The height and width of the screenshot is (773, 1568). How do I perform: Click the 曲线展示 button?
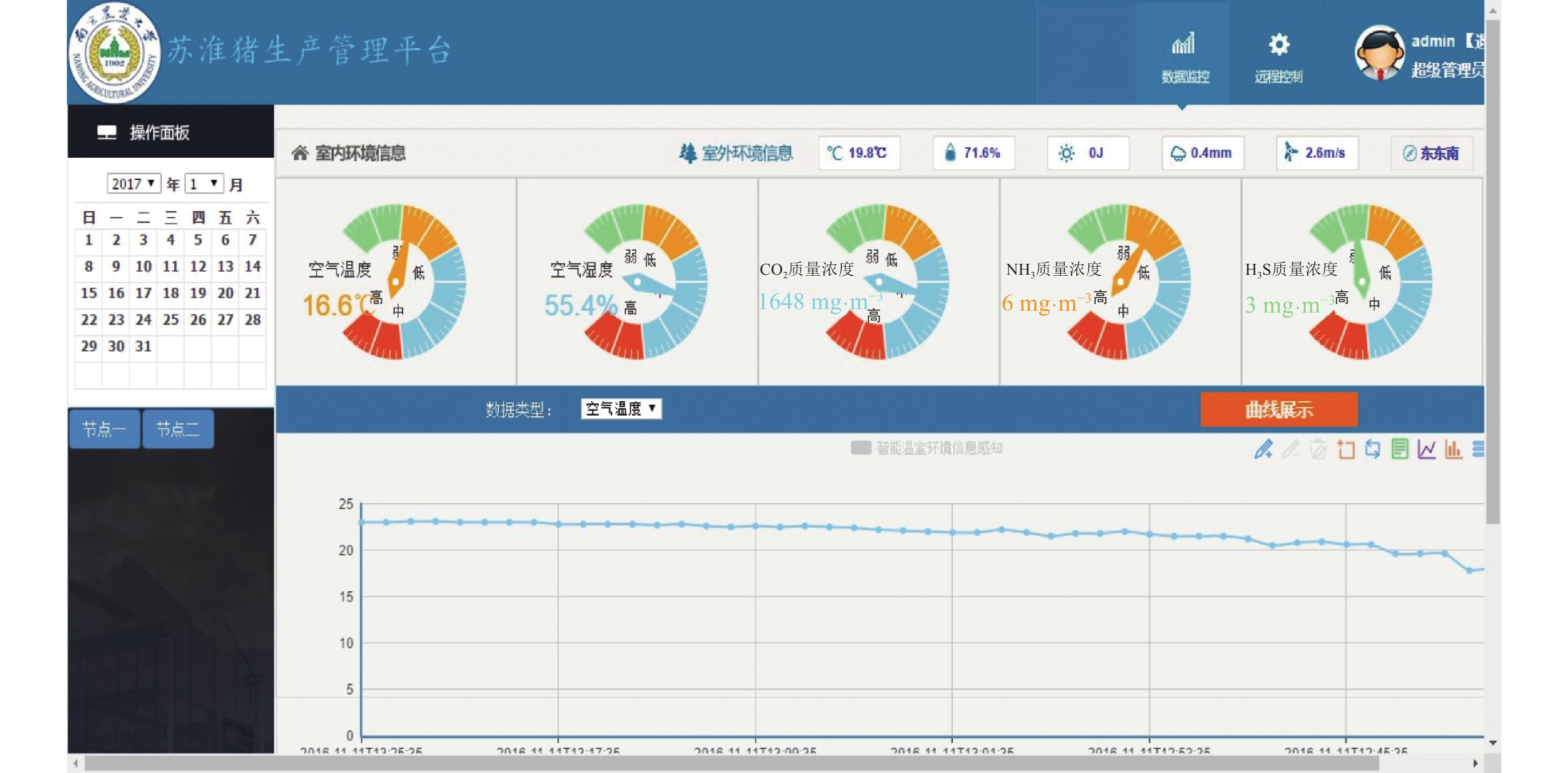coord(1278,410)
